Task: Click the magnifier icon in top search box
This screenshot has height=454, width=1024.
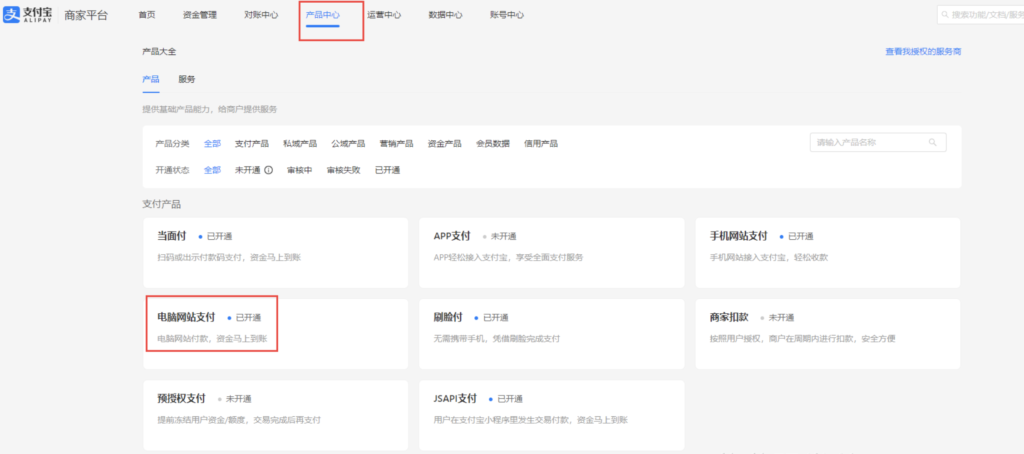Action: [x=945, y=14]
